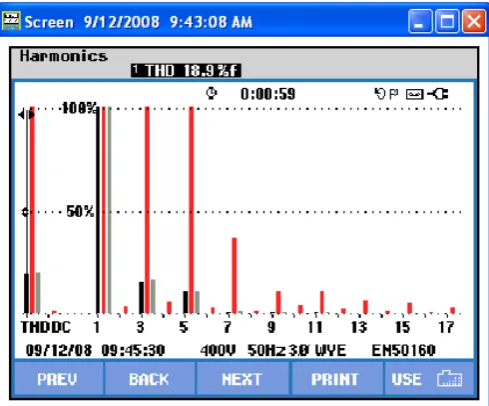Screen dimensions: 489x406
Task: Minimize the Screen window
Action: coord(420,21)
